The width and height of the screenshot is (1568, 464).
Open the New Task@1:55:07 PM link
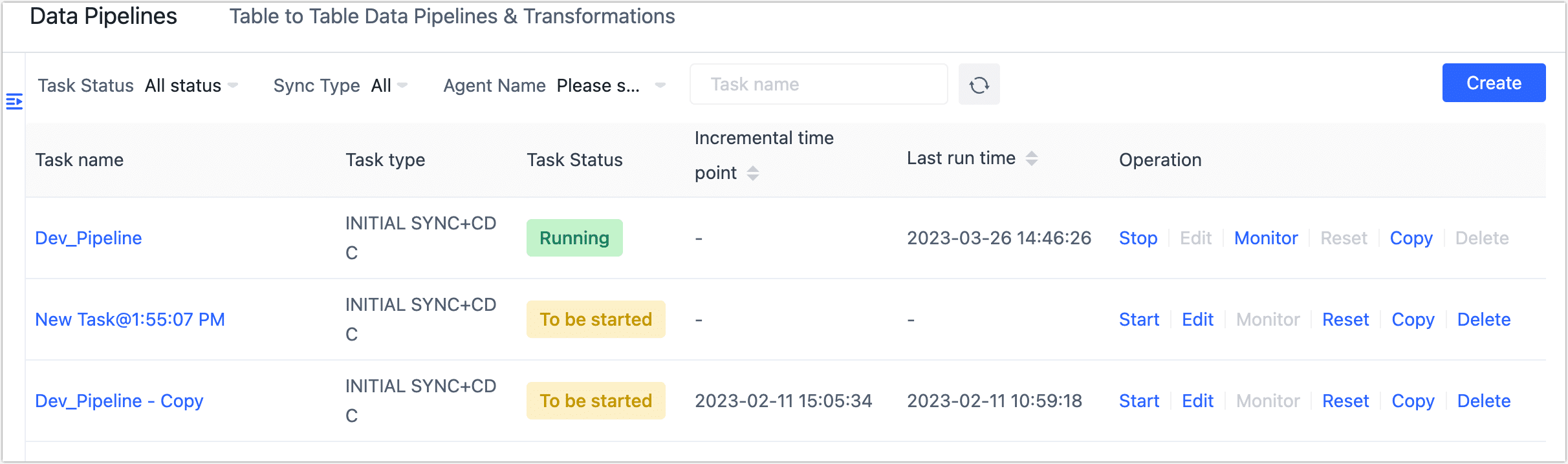pyautogui.click(x=130, y=319)
